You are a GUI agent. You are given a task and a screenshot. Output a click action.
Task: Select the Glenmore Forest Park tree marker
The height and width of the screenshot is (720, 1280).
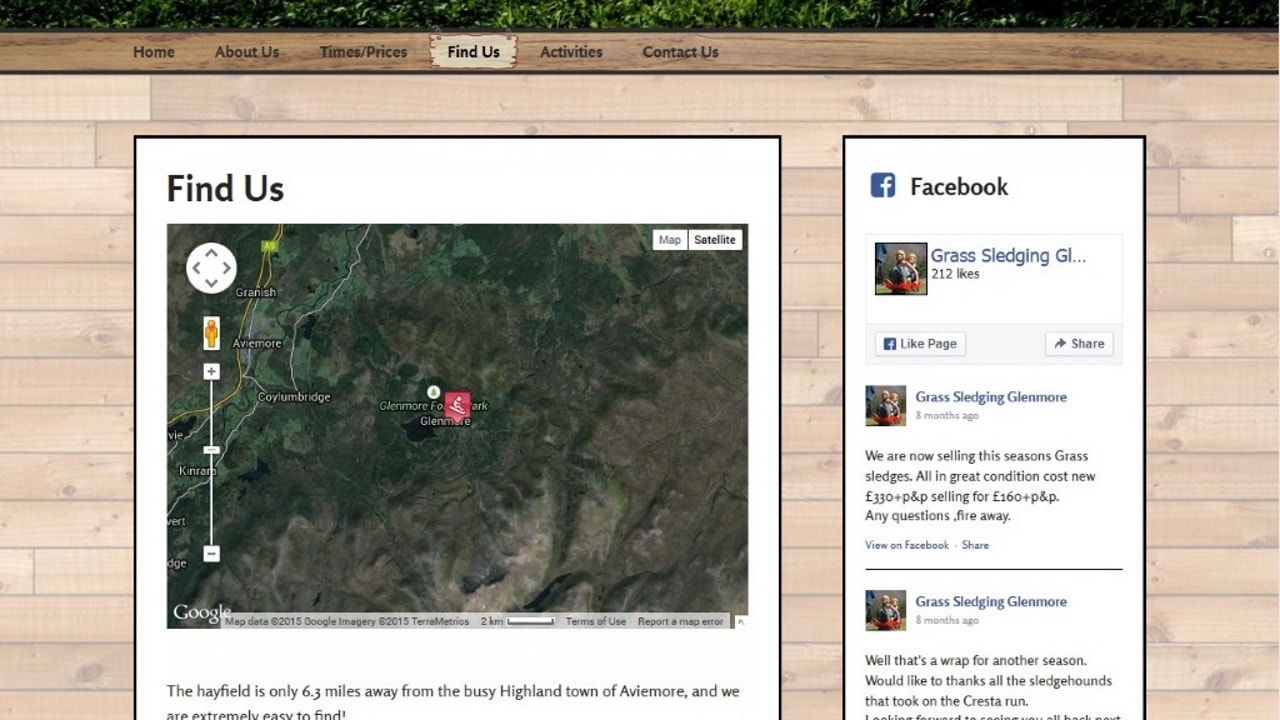(x=432, y=392)
